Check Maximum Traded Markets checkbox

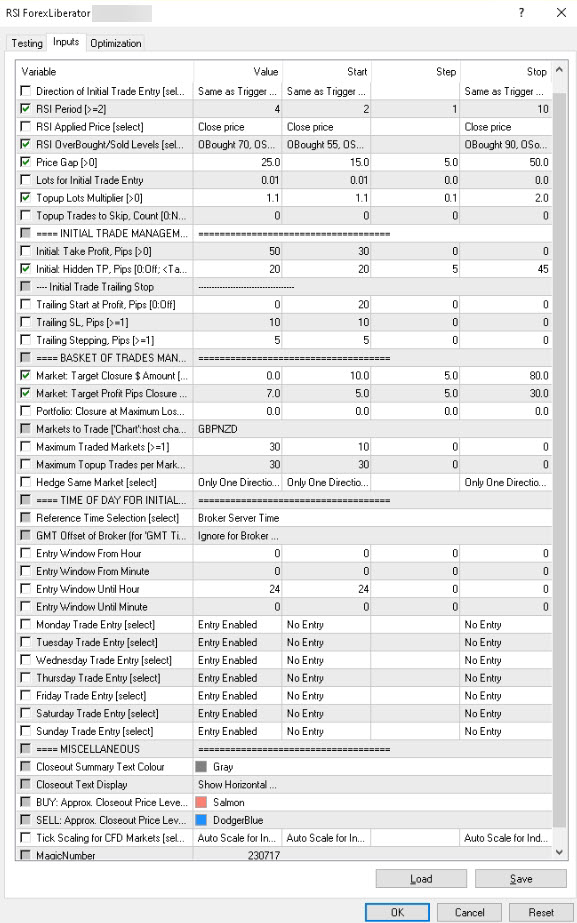point(25,447)
